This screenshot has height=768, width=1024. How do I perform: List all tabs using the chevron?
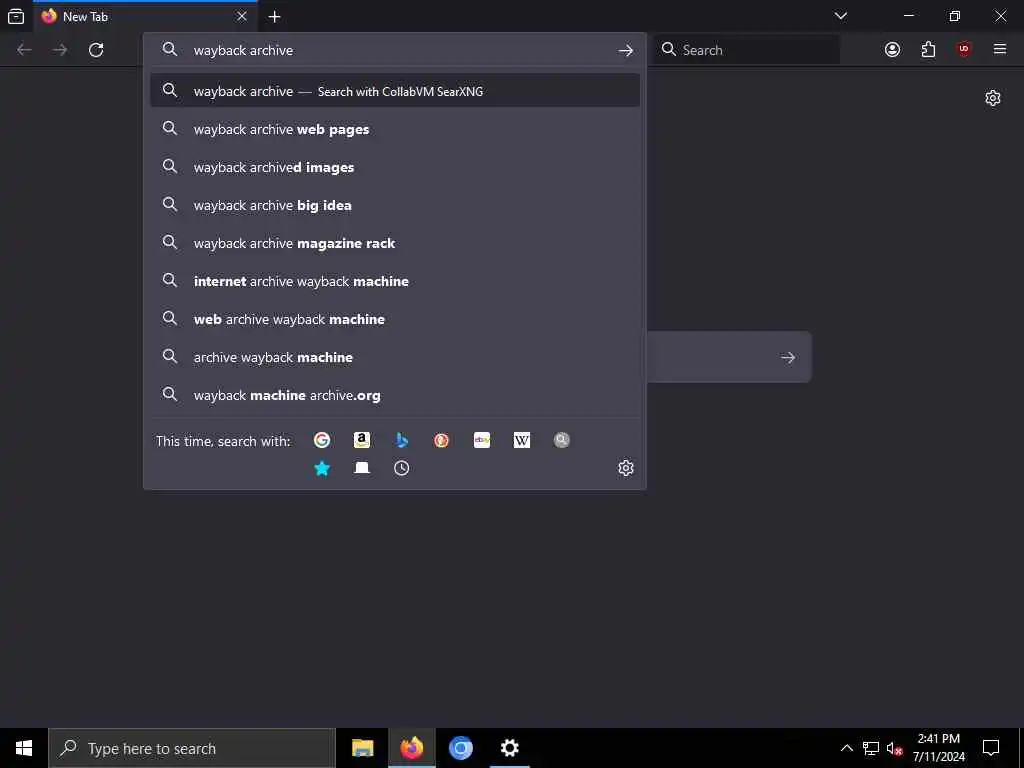tap(841, 16)
